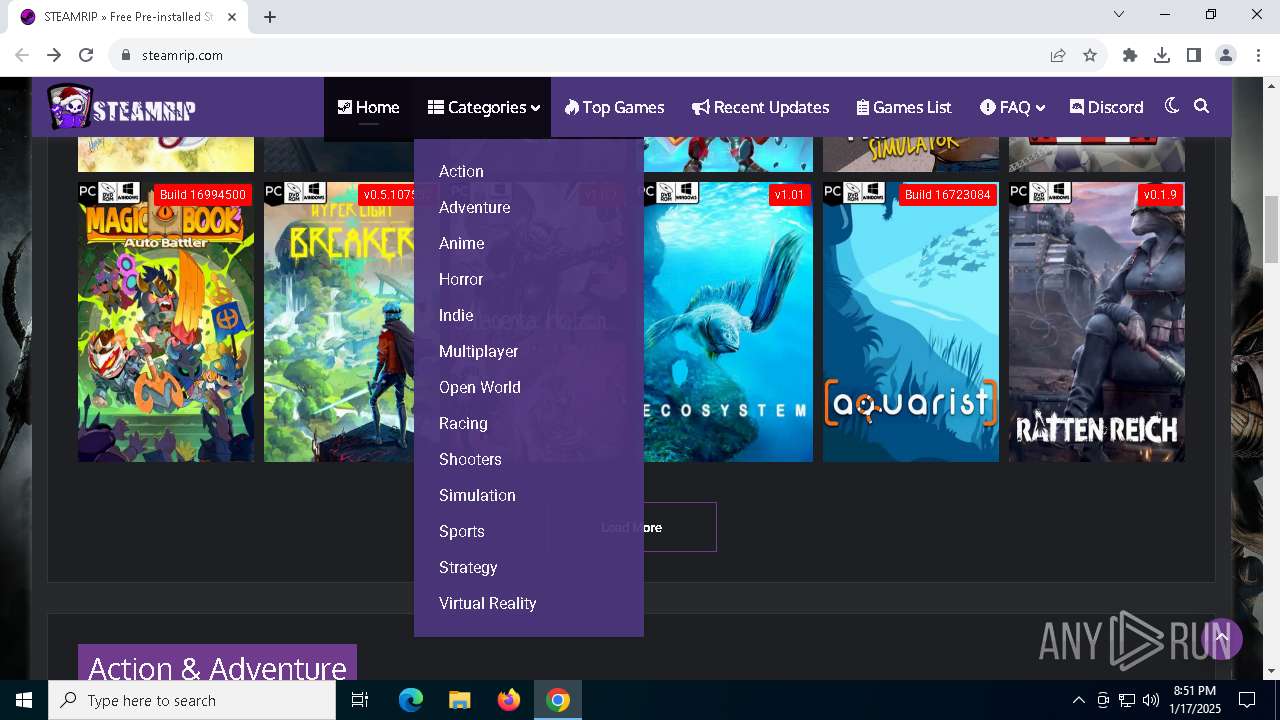Select Horror category
Image resolution: width=1280 pixels, height=720 pixels.
coord(461,279)
